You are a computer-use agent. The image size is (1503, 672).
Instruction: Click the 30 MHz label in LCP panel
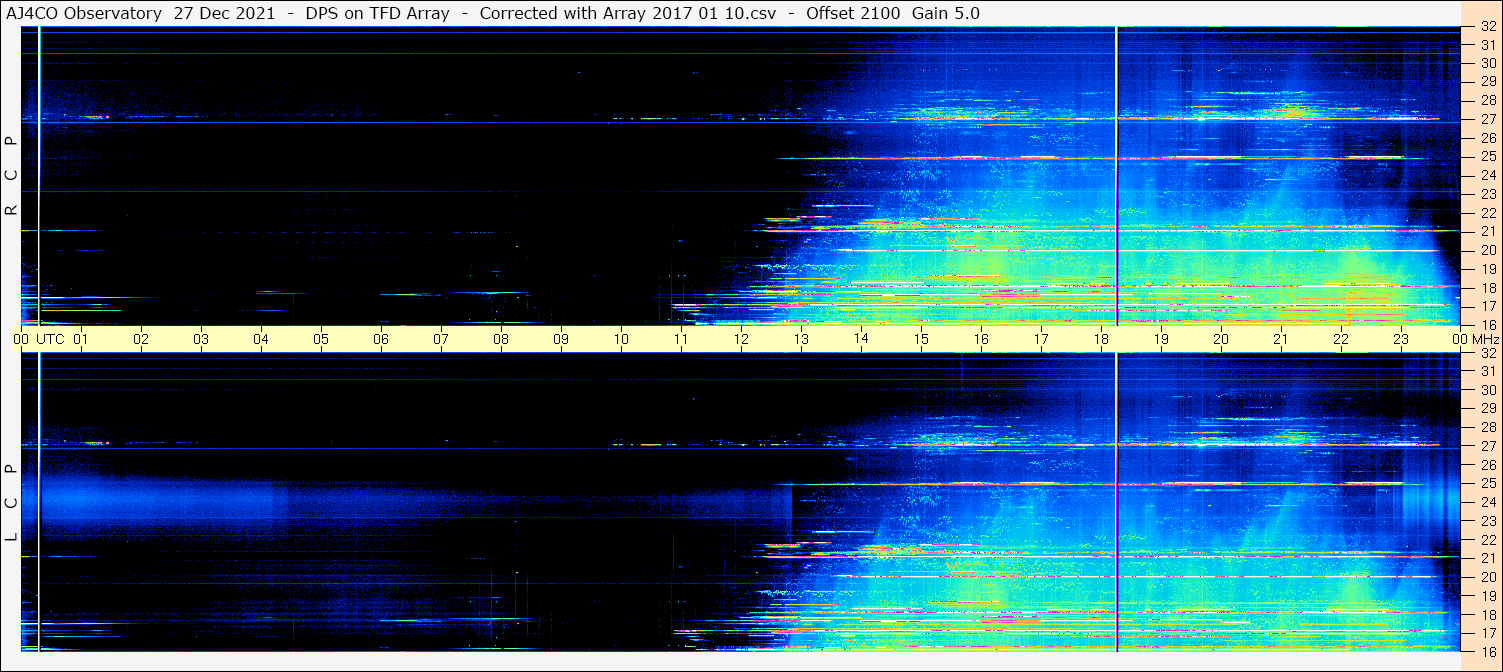tap(1487, 390)
